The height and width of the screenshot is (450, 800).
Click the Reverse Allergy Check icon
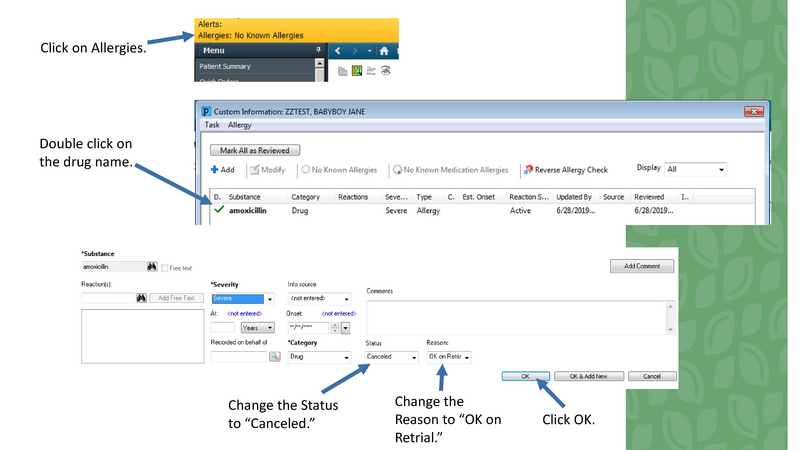coord(529,170)
